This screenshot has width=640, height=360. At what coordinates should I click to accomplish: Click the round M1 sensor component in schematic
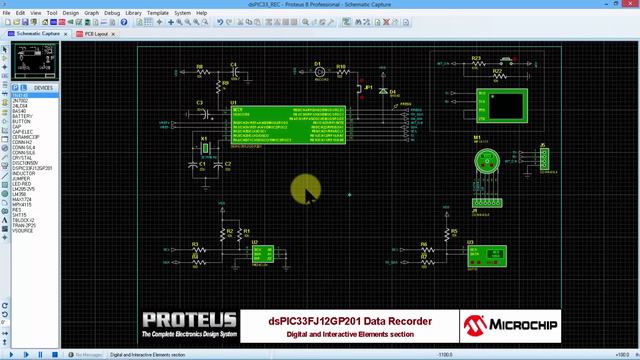pos(487,161)
